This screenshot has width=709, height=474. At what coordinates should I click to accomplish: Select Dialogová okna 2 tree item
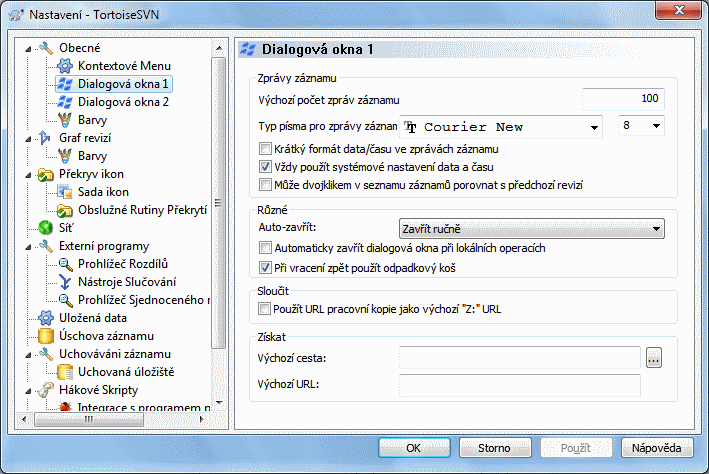[x=123, y=102]
